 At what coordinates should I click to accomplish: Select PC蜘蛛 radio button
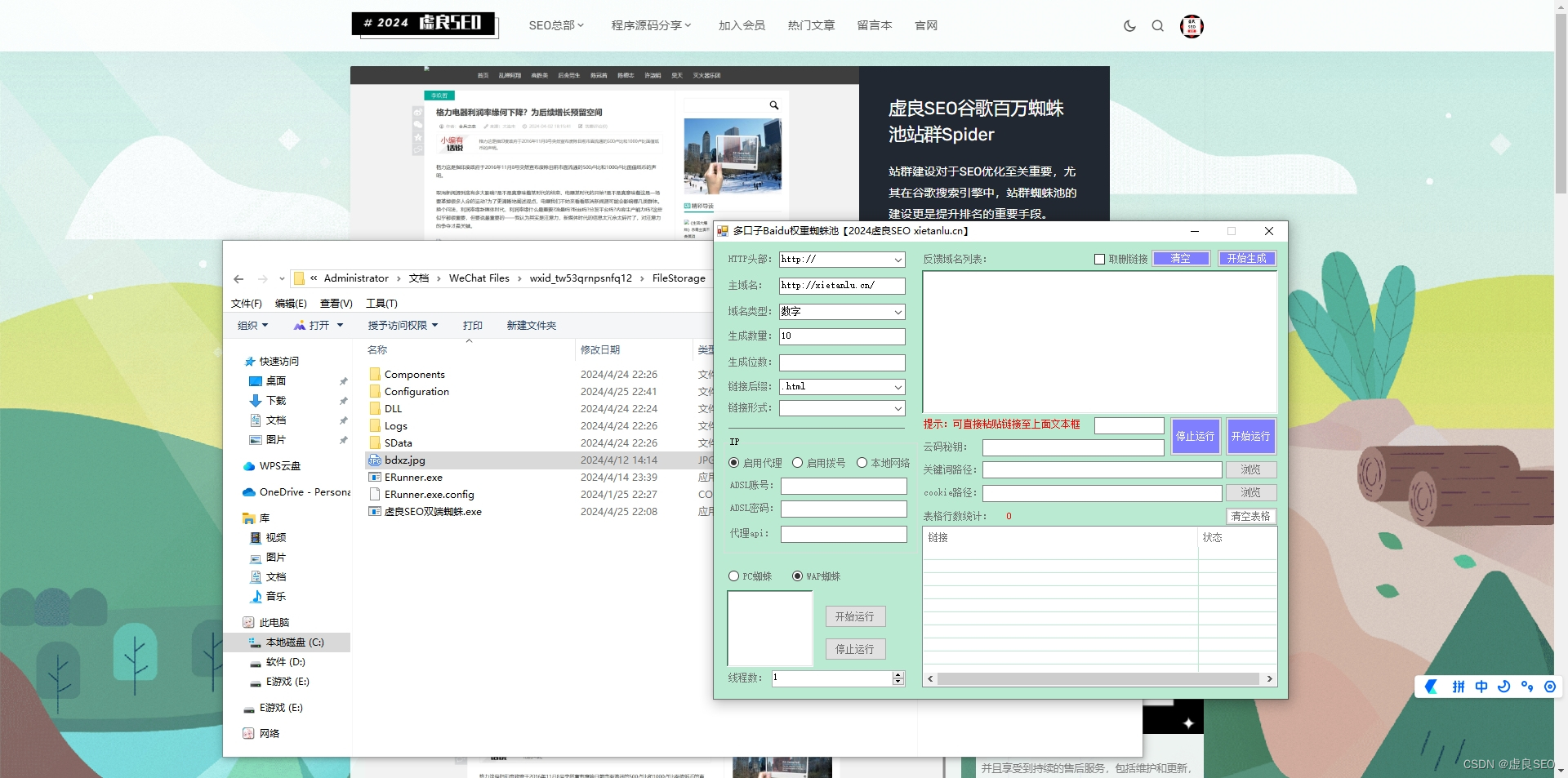pos(733,576)
